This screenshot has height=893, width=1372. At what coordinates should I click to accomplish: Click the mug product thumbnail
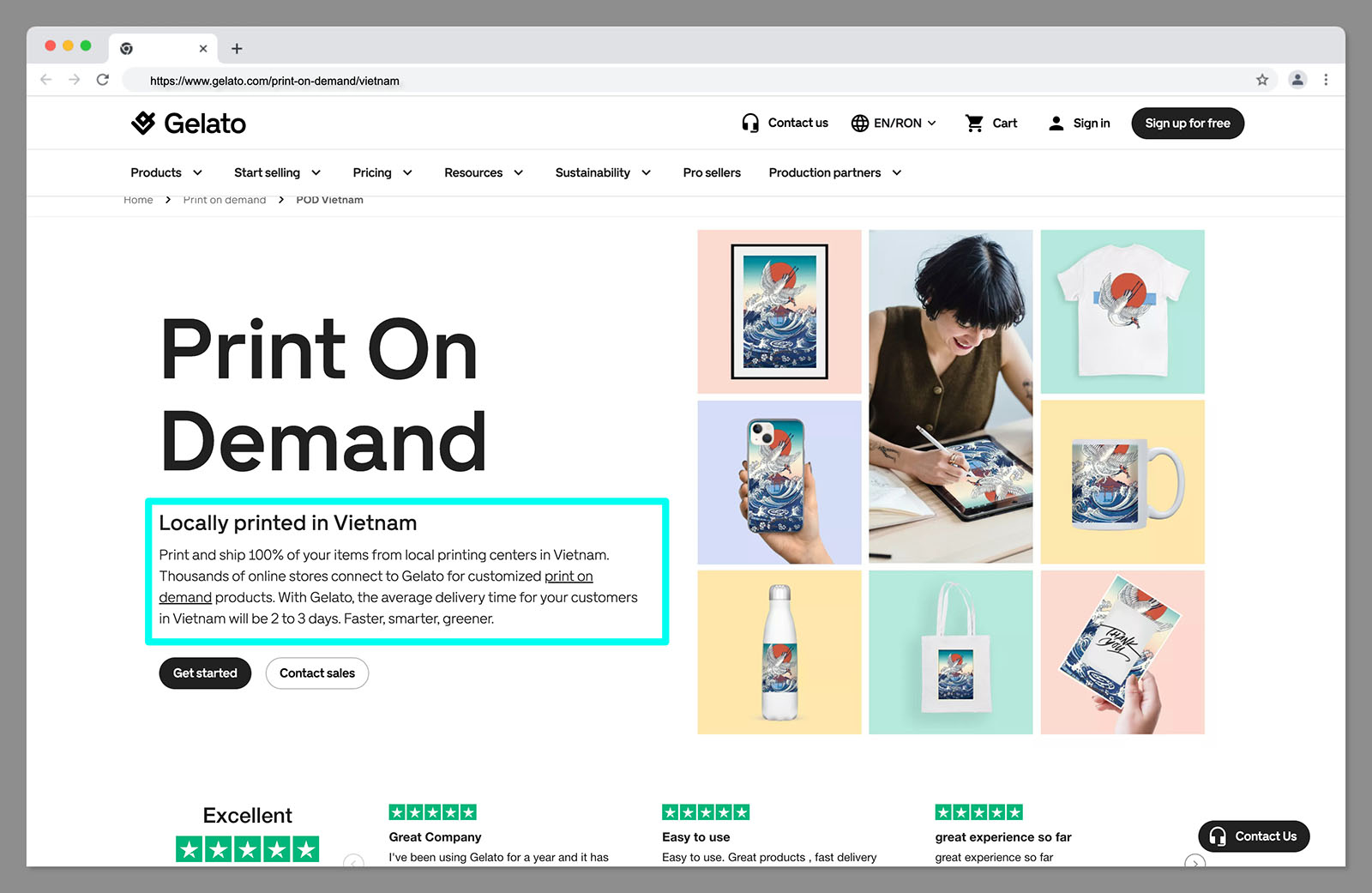coord(1122,481)
